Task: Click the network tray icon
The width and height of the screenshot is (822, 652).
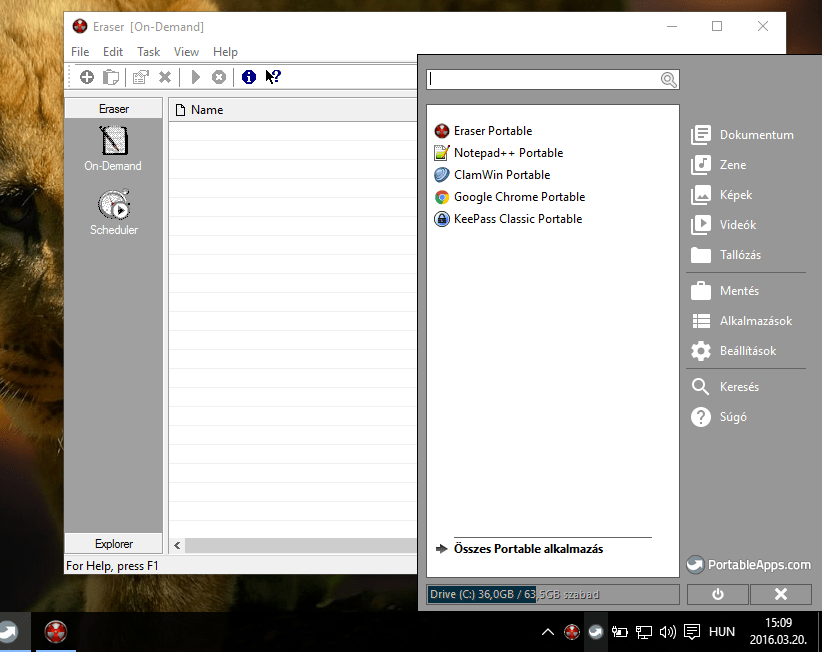Action: (x=643, y=632)
